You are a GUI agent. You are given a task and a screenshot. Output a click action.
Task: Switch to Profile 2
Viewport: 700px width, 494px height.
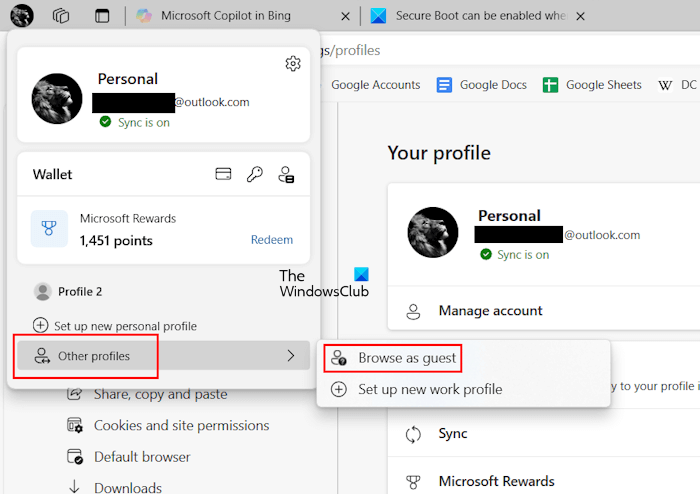[68, 291]
